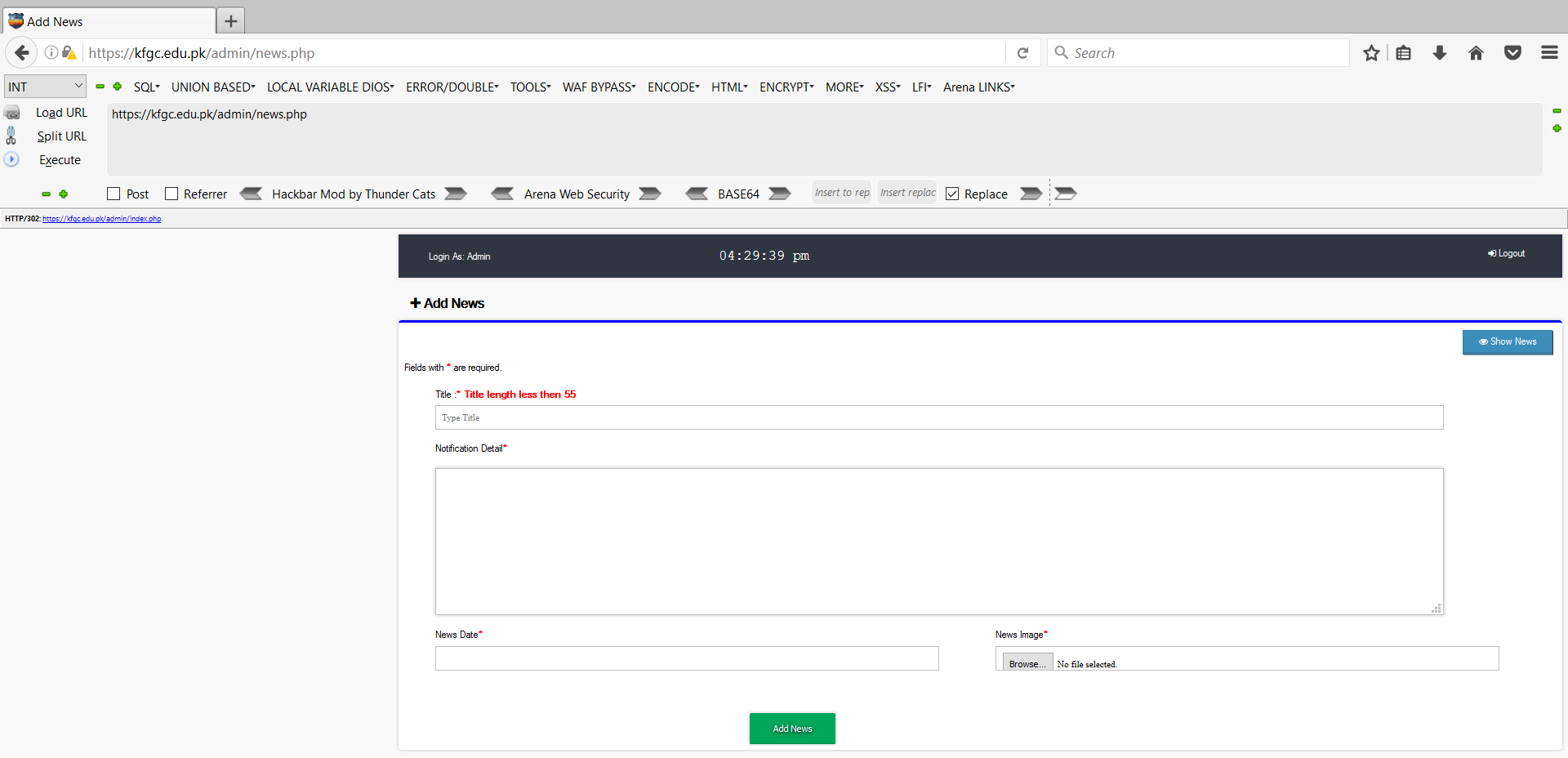The height and width of the screenshot is (758, 1568).
Task: Enable the Post checkbox
Action: pyautogui.click(x=114, y=194)
